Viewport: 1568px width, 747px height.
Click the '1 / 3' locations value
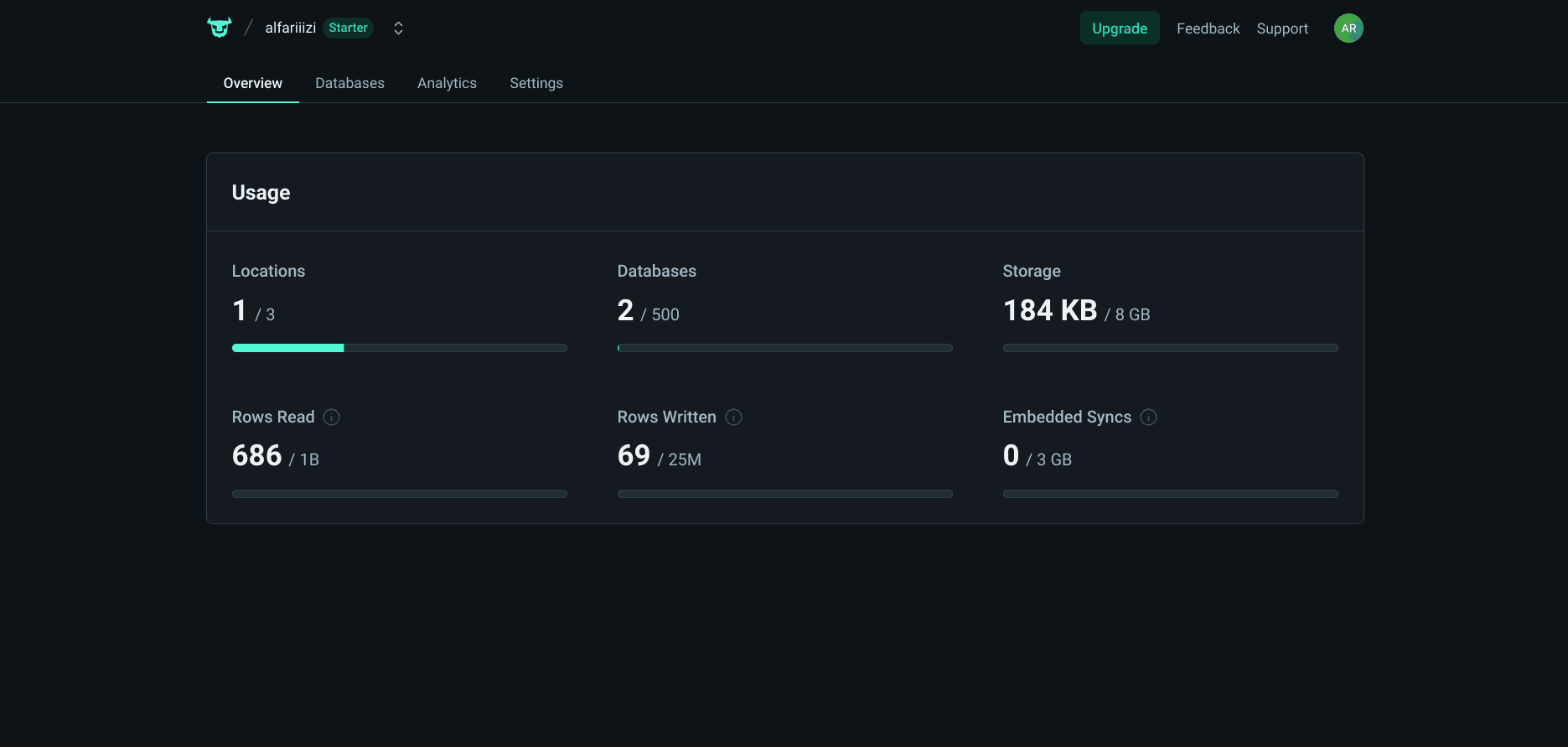[x=254, y=311]
